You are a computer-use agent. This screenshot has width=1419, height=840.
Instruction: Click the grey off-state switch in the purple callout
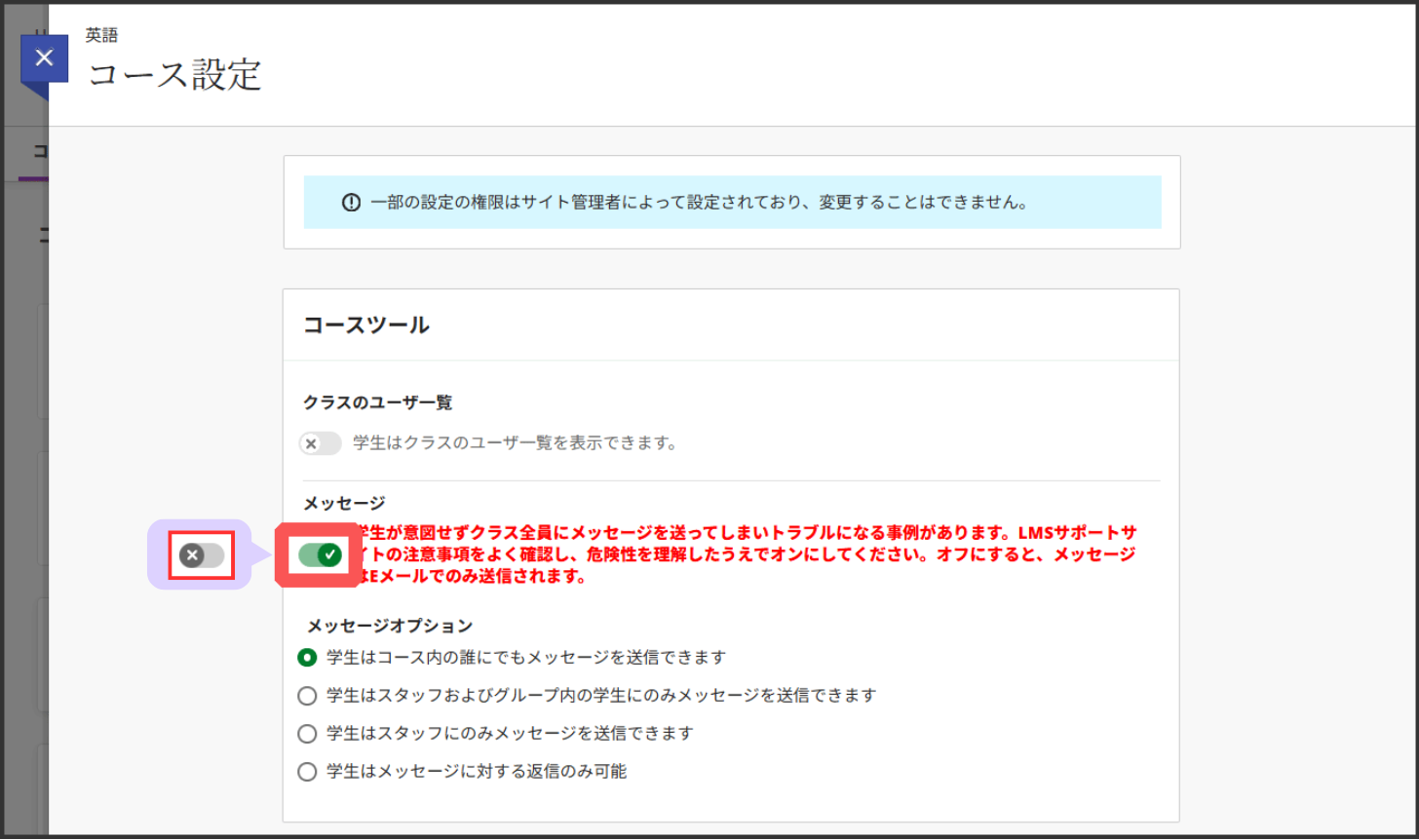tap(202, 555)
